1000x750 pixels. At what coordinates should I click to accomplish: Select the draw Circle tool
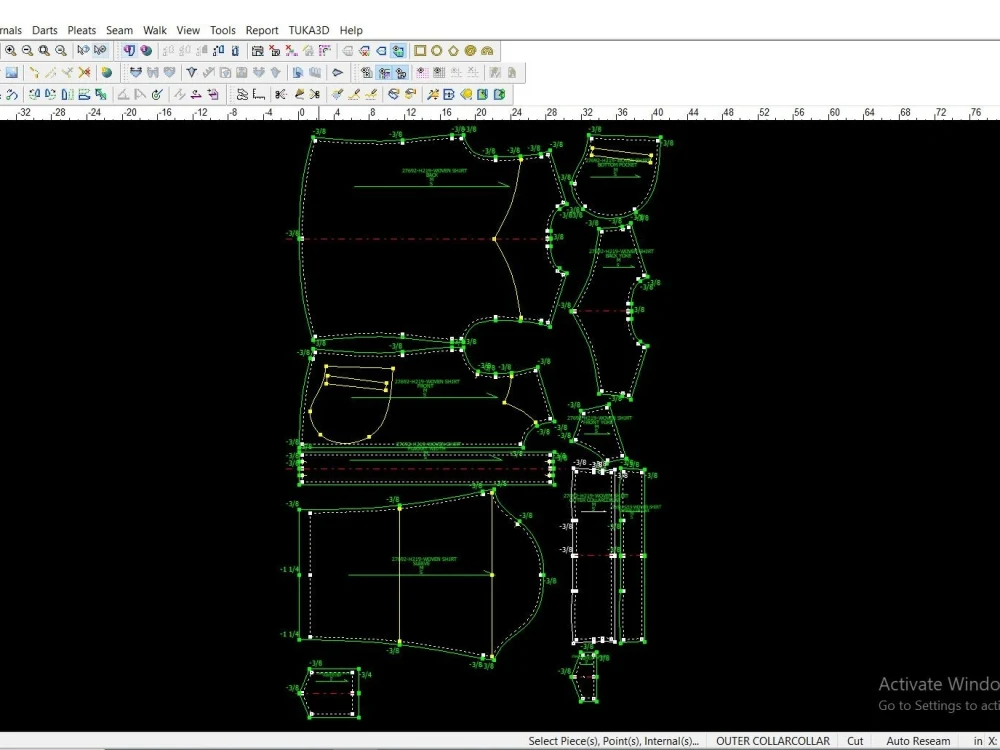[437, 50]
